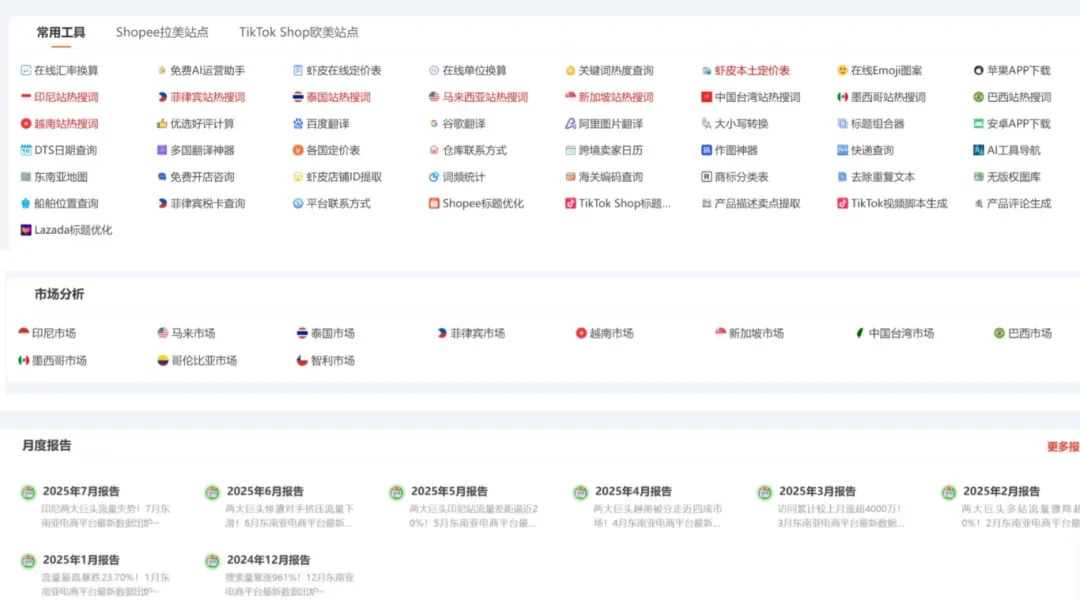Viewport: 1080px width, 600px height.
Task: Click the Philippines flag icon for 菲律宾站热搜词
Action: coord(162,97)
